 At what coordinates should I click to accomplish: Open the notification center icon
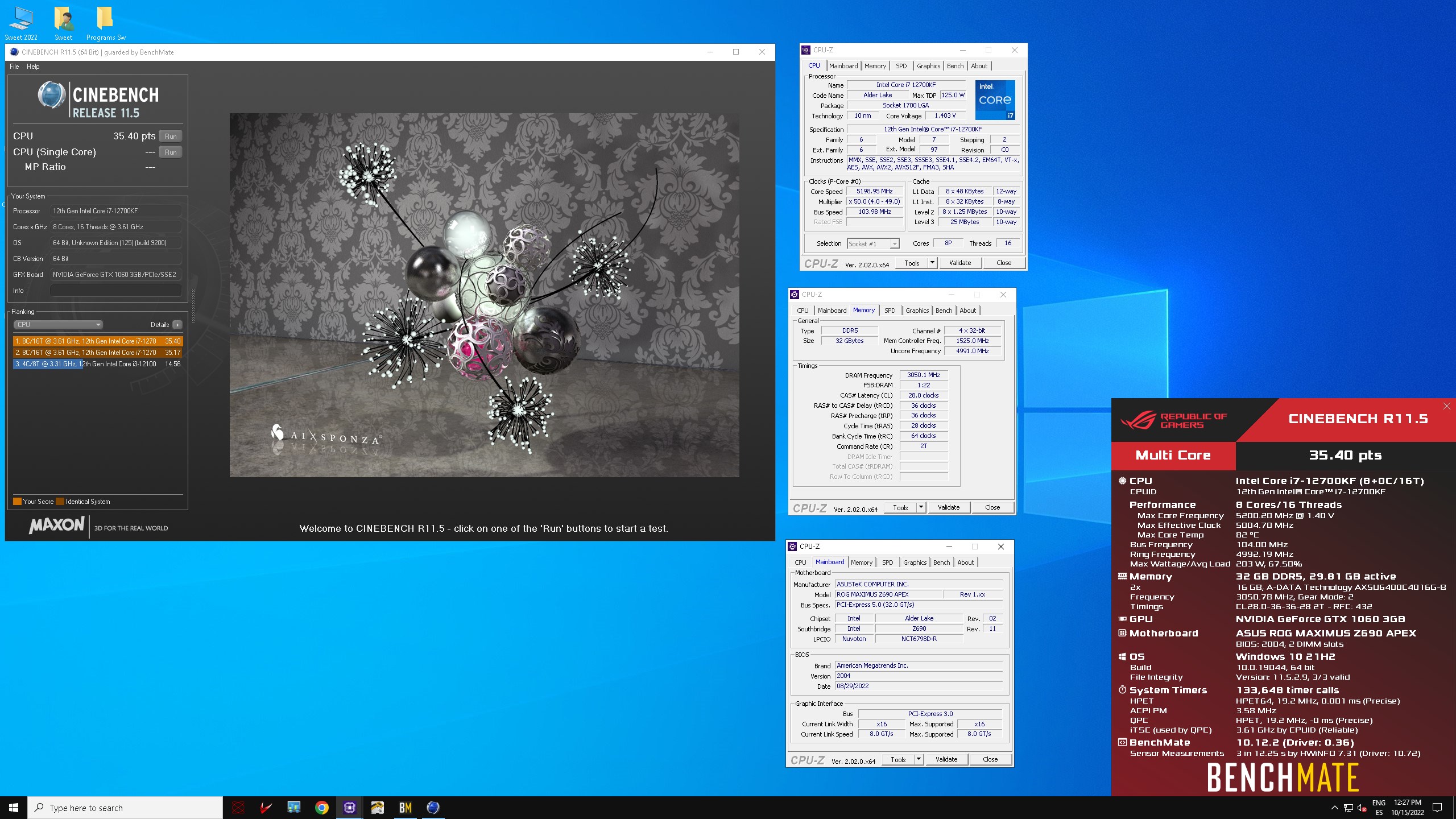tap(1437, 808)
